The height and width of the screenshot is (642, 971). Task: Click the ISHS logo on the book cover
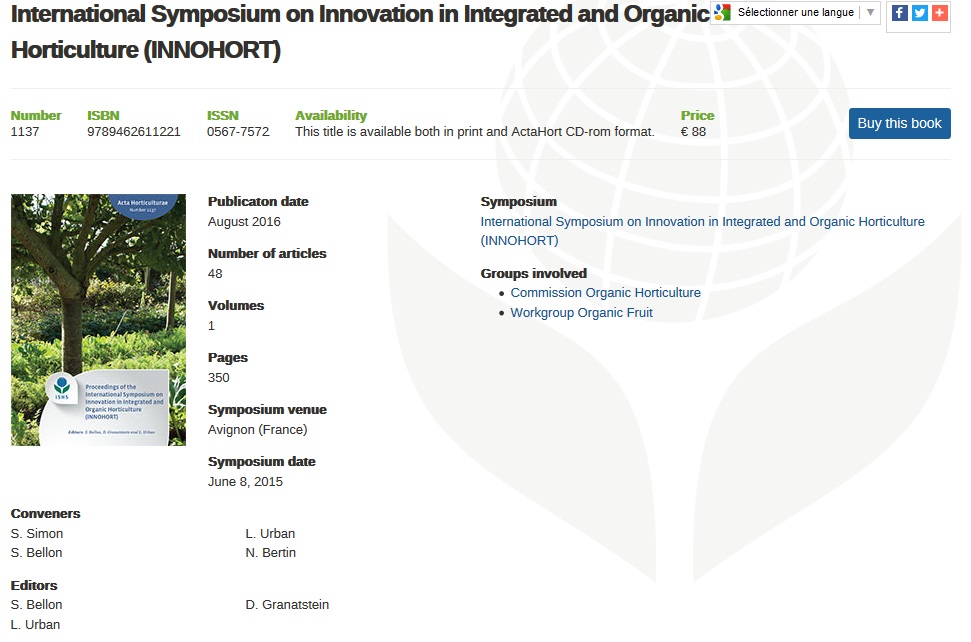click(x=62, y=389)
